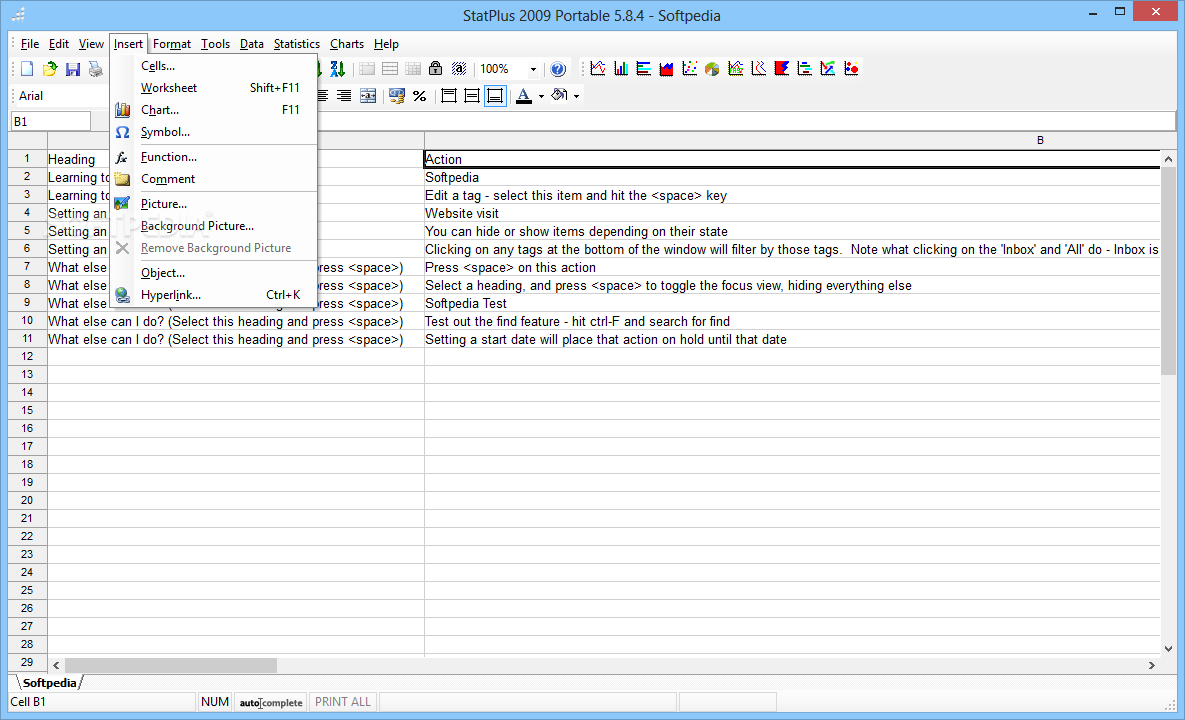
Task: Open the Edit menu
Action: (58, 44)
